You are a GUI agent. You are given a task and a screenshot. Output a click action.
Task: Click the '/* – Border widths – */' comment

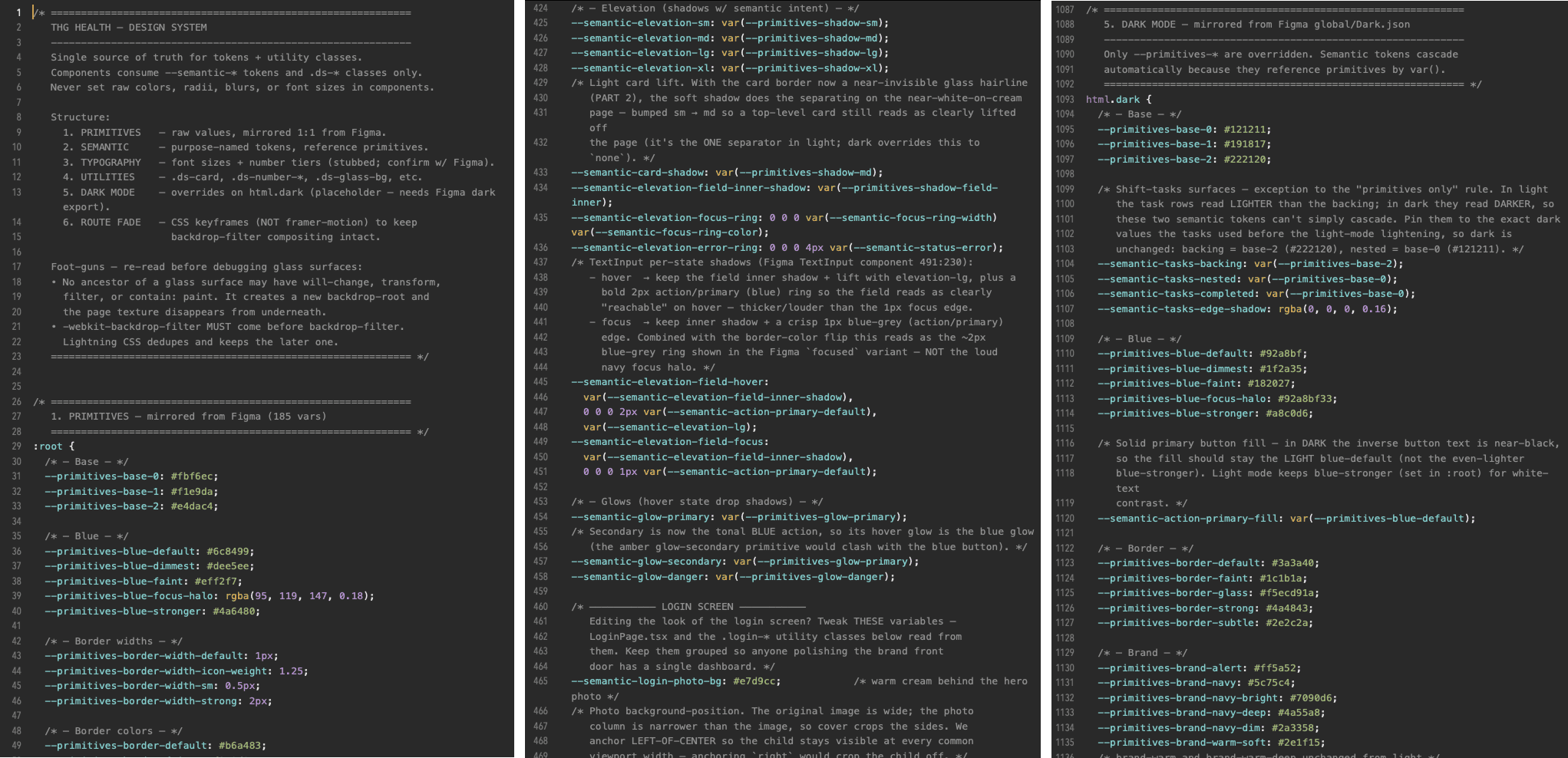(x=114, y=641)
